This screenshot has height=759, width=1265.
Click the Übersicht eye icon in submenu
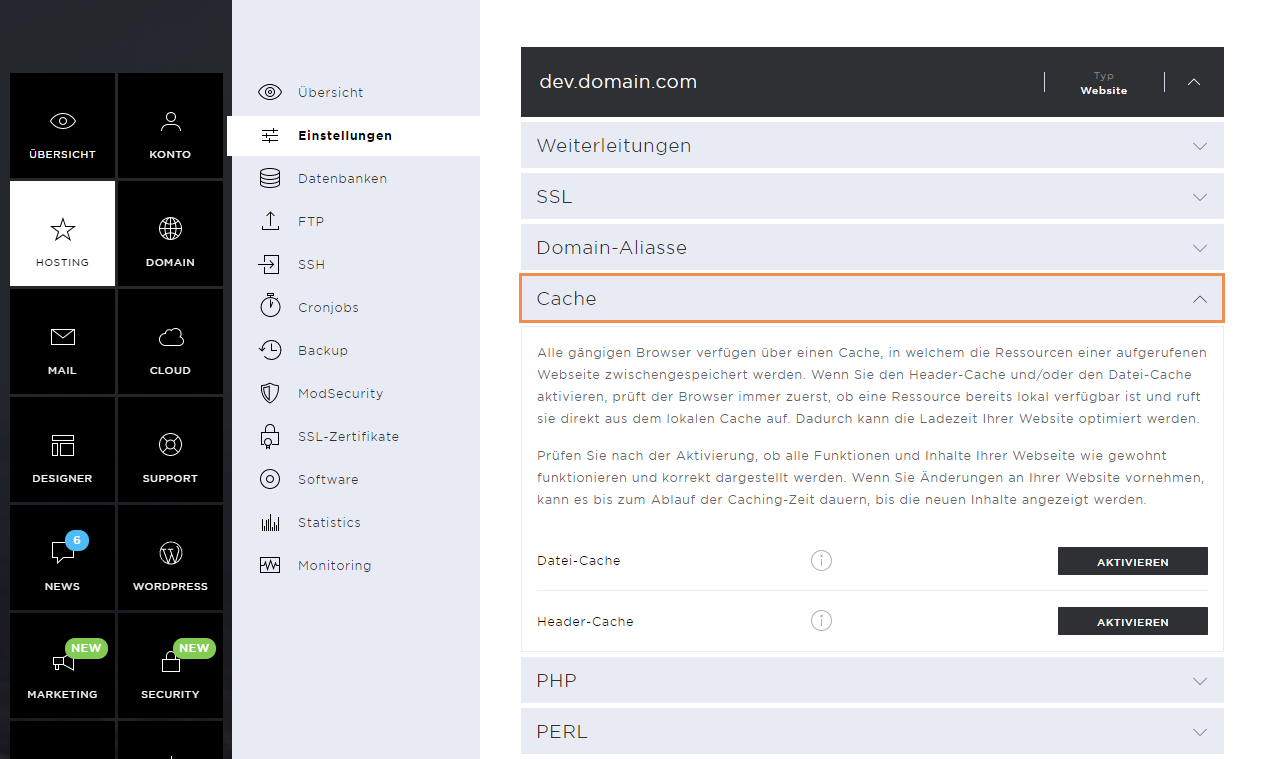coord(270,92)
